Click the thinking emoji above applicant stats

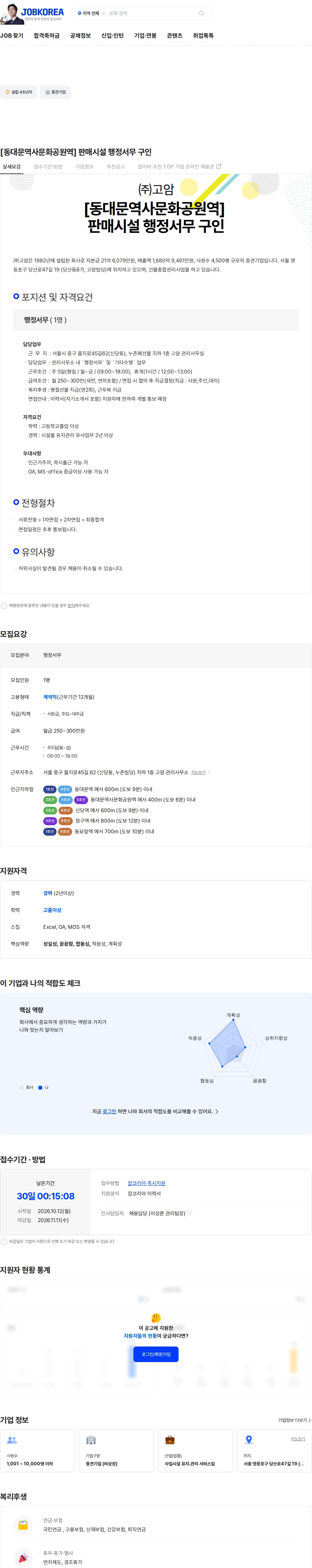click(x=156, y=1318)
